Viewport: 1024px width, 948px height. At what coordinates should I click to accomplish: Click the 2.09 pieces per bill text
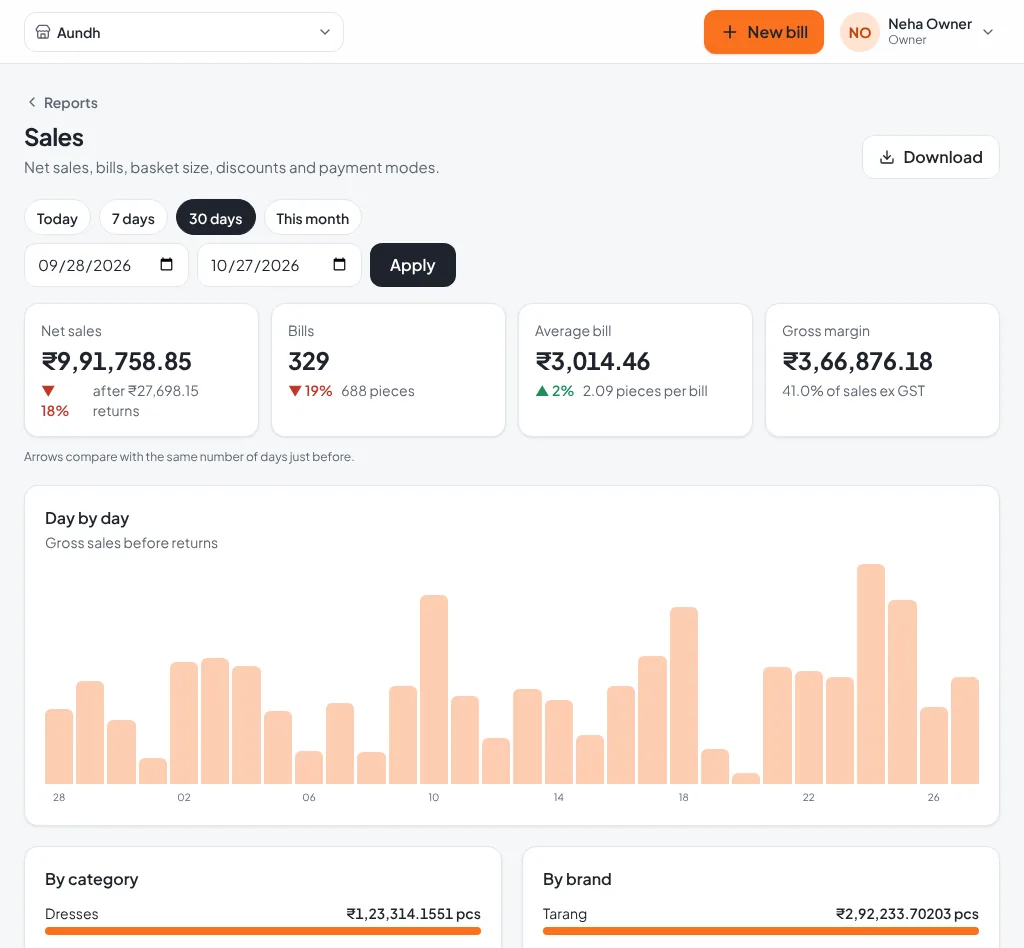[645, 390]
